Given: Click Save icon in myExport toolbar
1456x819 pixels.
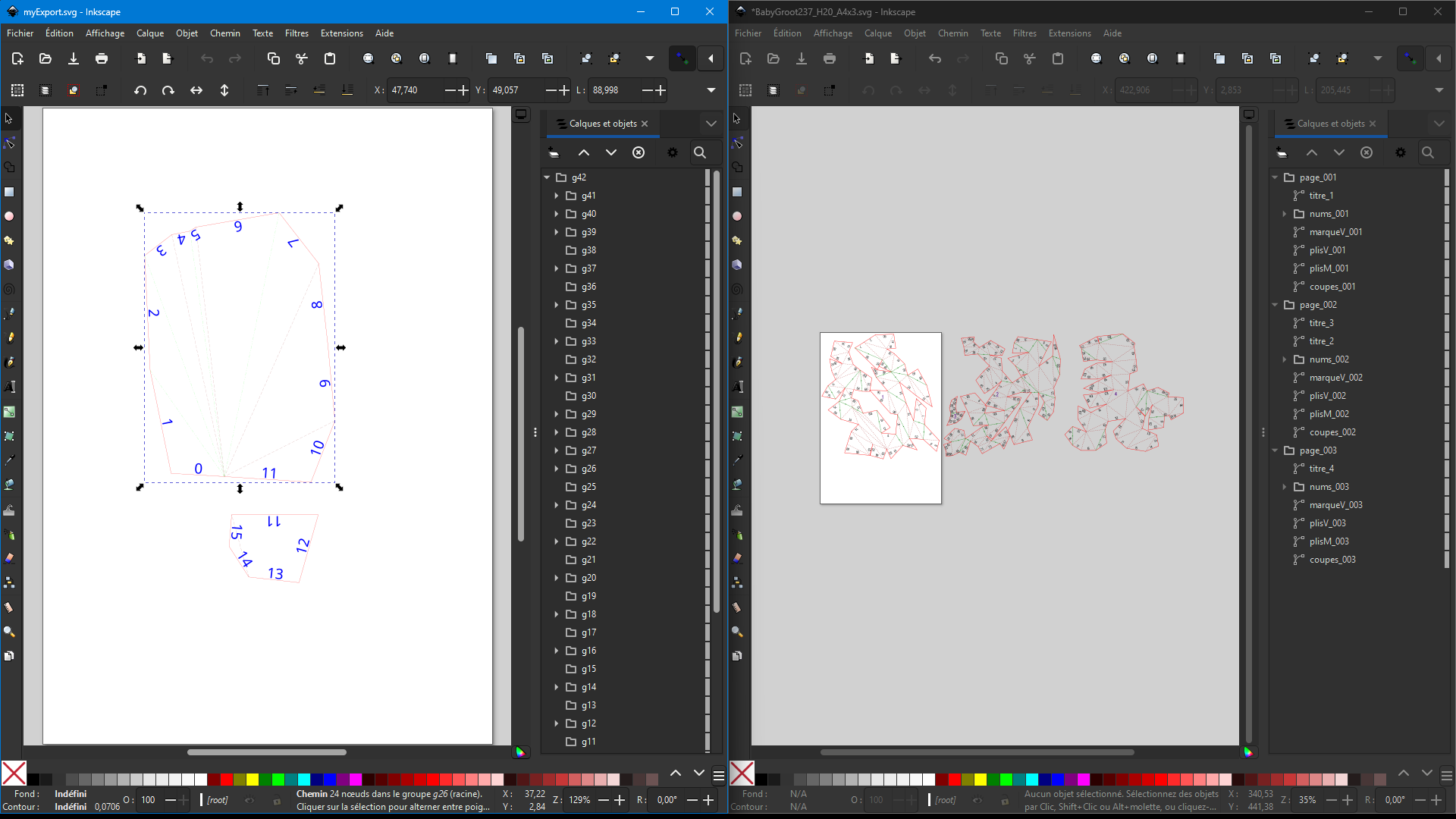Looking at the screenshot, I should tap(74, 58).
